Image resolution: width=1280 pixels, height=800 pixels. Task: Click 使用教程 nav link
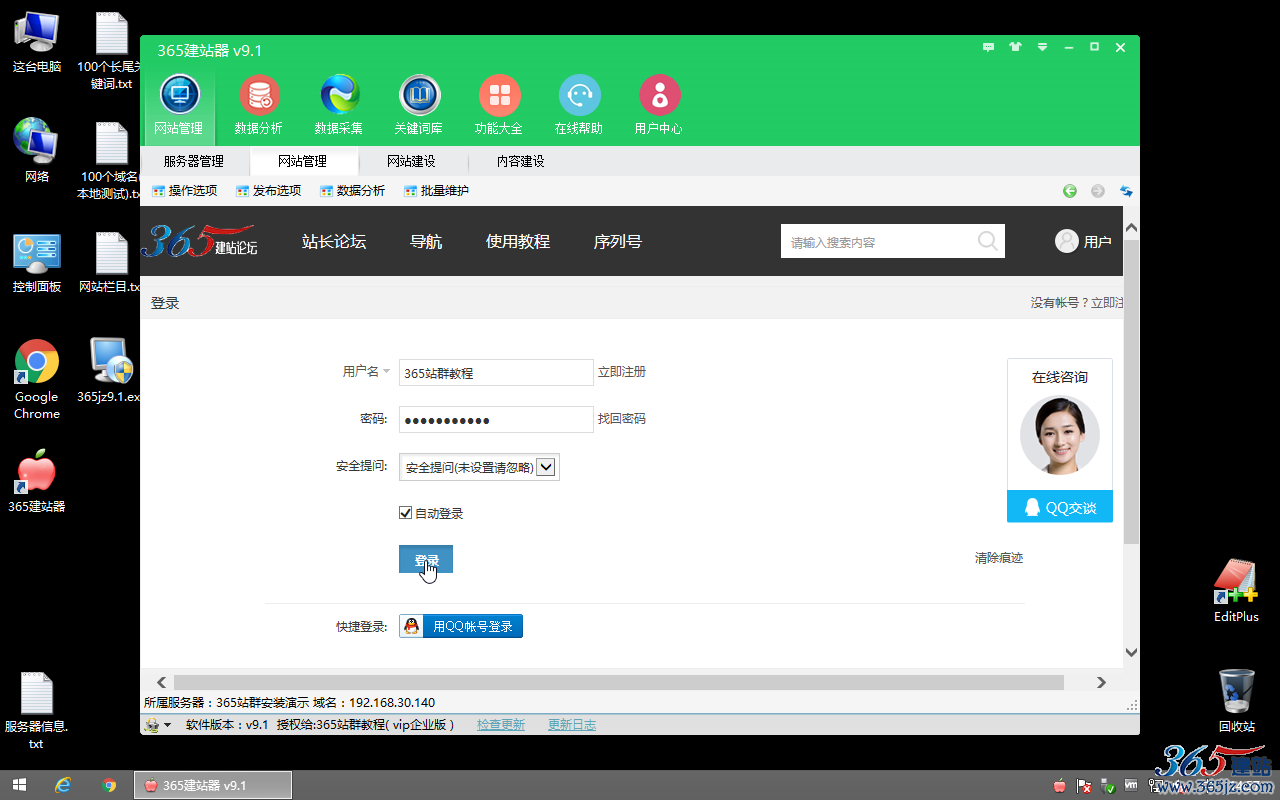point(518,241)
